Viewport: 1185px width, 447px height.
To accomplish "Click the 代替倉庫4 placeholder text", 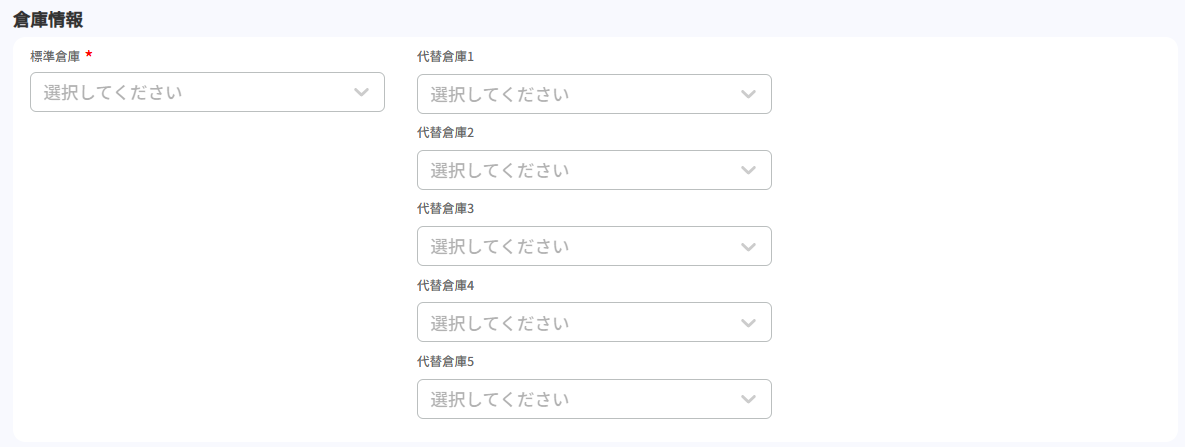I will 500,323.
